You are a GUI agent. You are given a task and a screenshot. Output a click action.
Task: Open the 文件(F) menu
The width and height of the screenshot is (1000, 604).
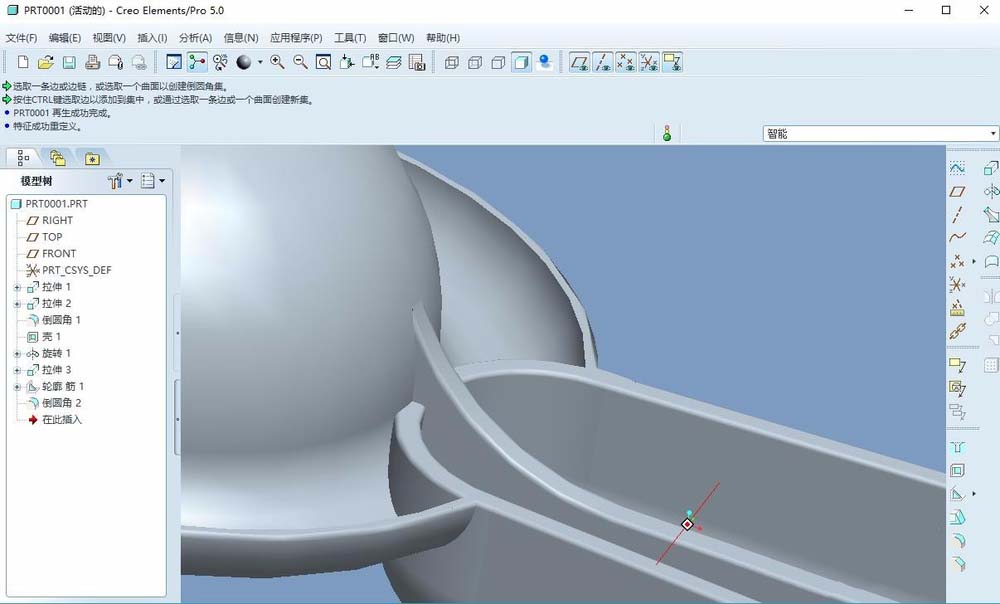click(21, 38)
